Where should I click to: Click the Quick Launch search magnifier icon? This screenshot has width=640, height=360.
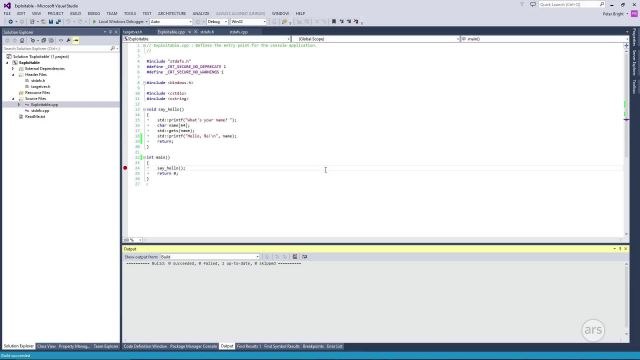[x=602, y=4]
